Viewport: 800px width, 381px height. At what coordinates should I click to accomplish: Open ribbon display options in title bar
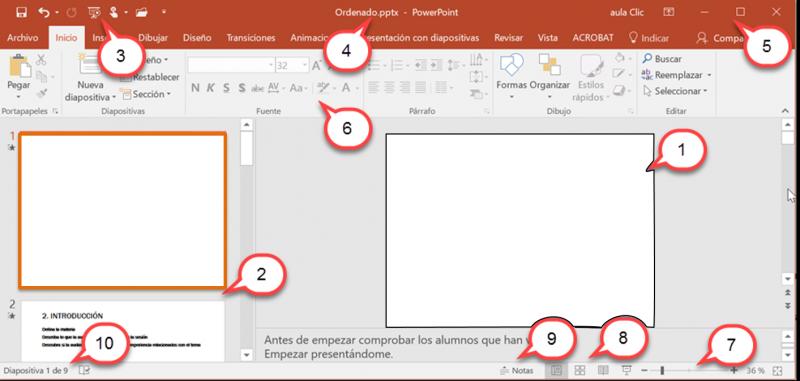click(x=668, y=12)
